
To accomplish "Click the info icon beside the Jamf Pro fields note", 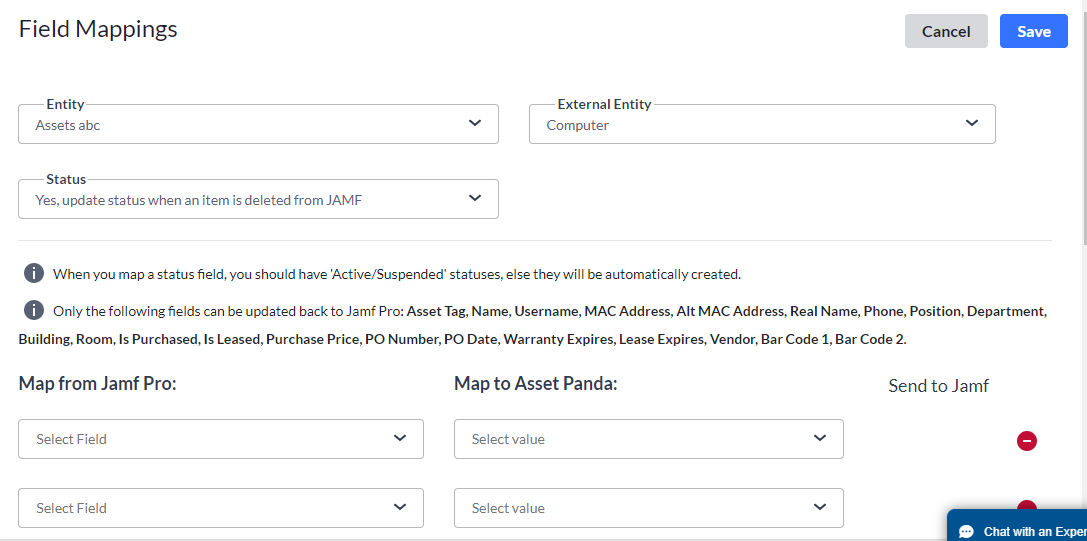I will click(34, 310).
